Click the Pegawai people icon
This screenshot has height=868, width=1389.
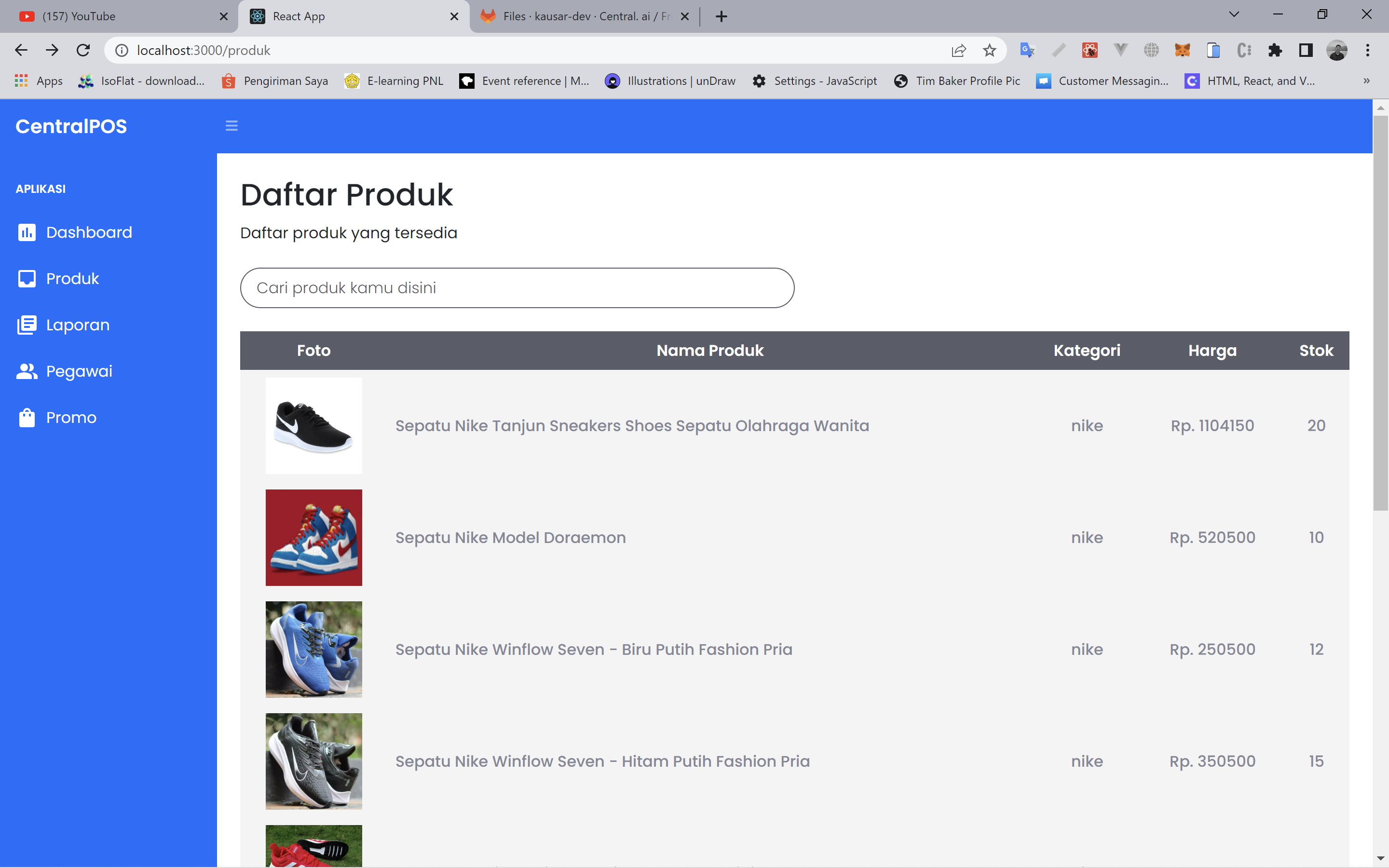(27, 371)
